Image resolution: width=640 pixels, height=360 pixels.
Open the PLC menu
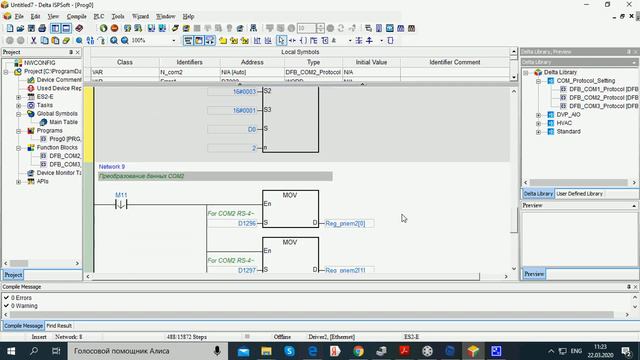point(99,16)
